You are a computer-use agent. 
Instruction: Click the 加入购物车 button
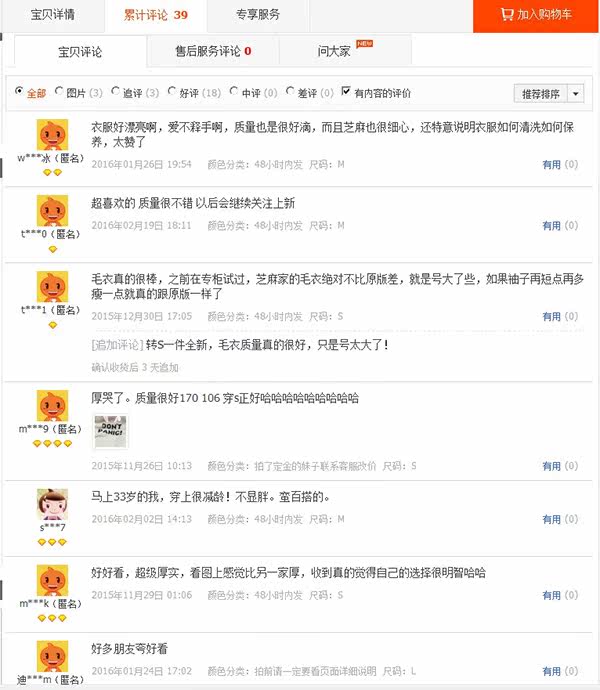tap(536, 16)
